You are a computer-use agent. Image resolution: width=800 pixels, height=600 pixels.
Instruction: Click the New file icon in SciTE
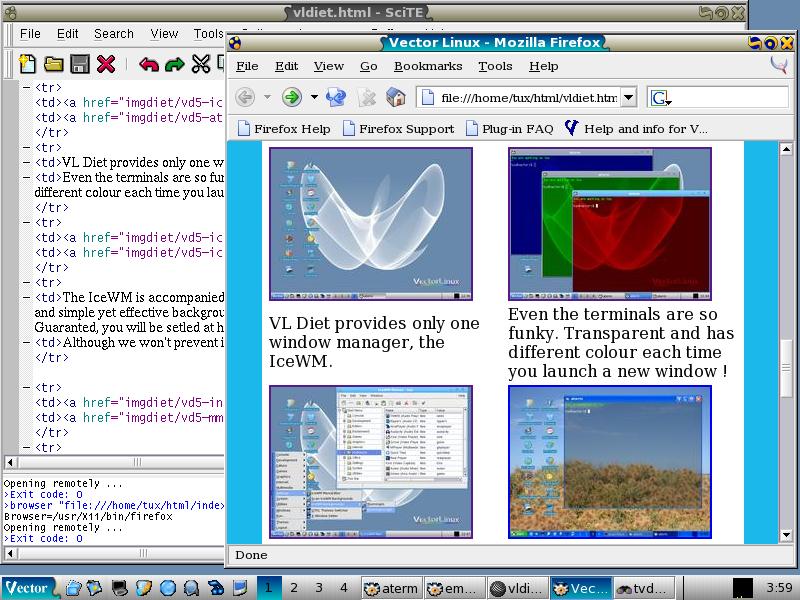tap(28, 64)
